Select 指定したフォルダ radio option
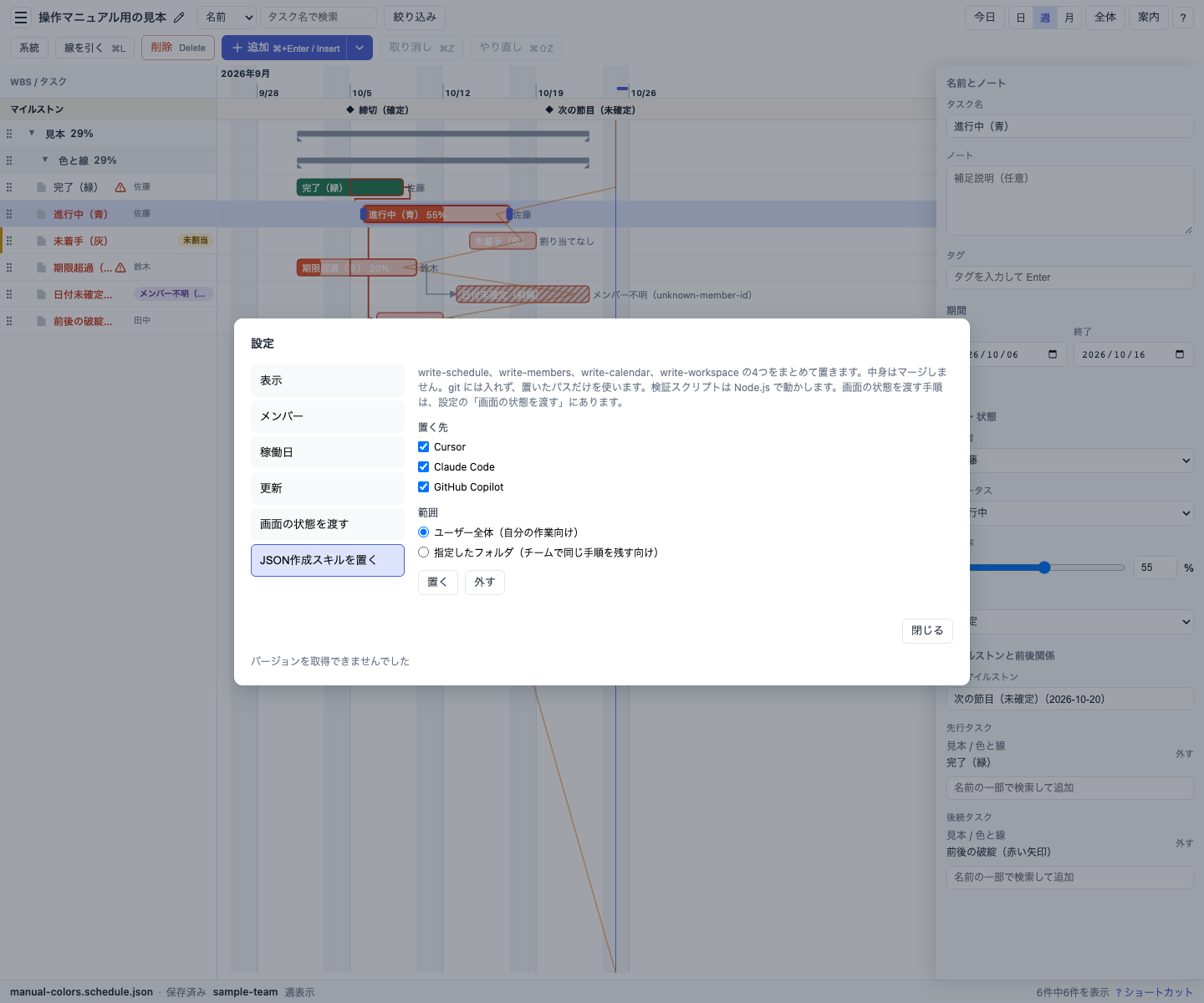This screenshot has width=1204, height=1003. [423, 552]
